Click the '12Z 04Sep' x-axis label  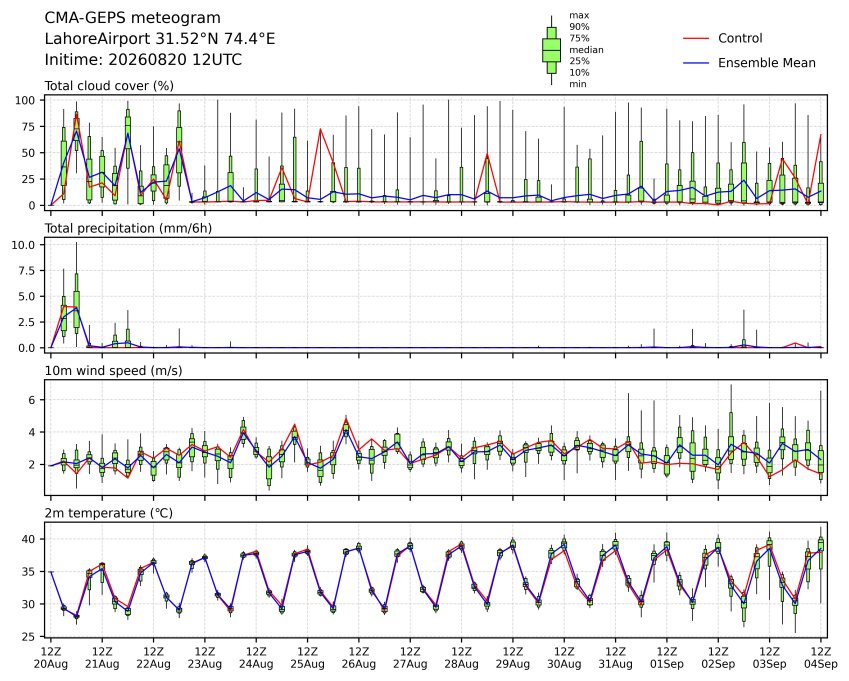pyautogui.click(x=821, y=658)
